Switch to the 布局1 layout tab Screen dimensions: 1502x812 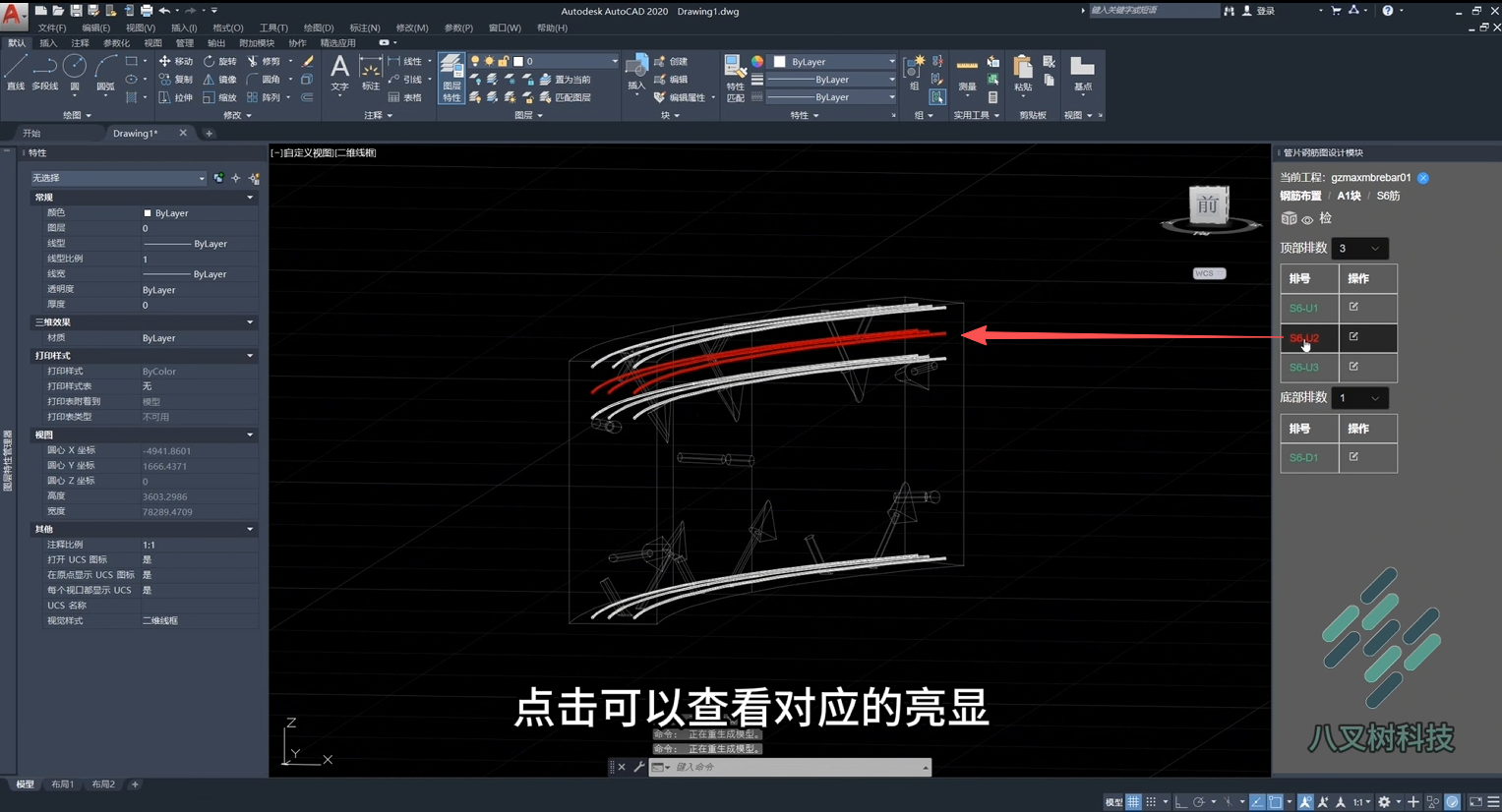[x=63, y=784]
